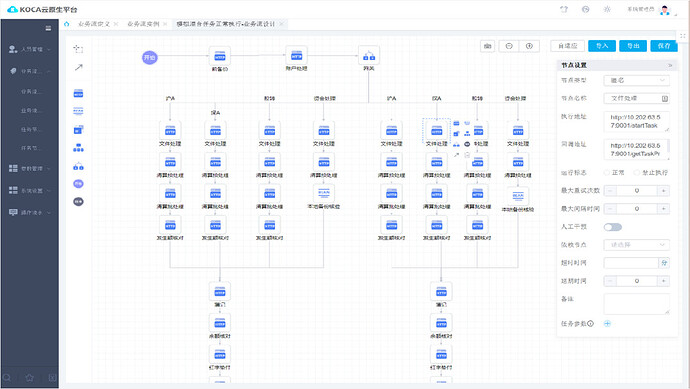Image resolution: width=690 pixels, height=389 pixels.
Task: Open the gear settings icon in header
Action: 607,9
